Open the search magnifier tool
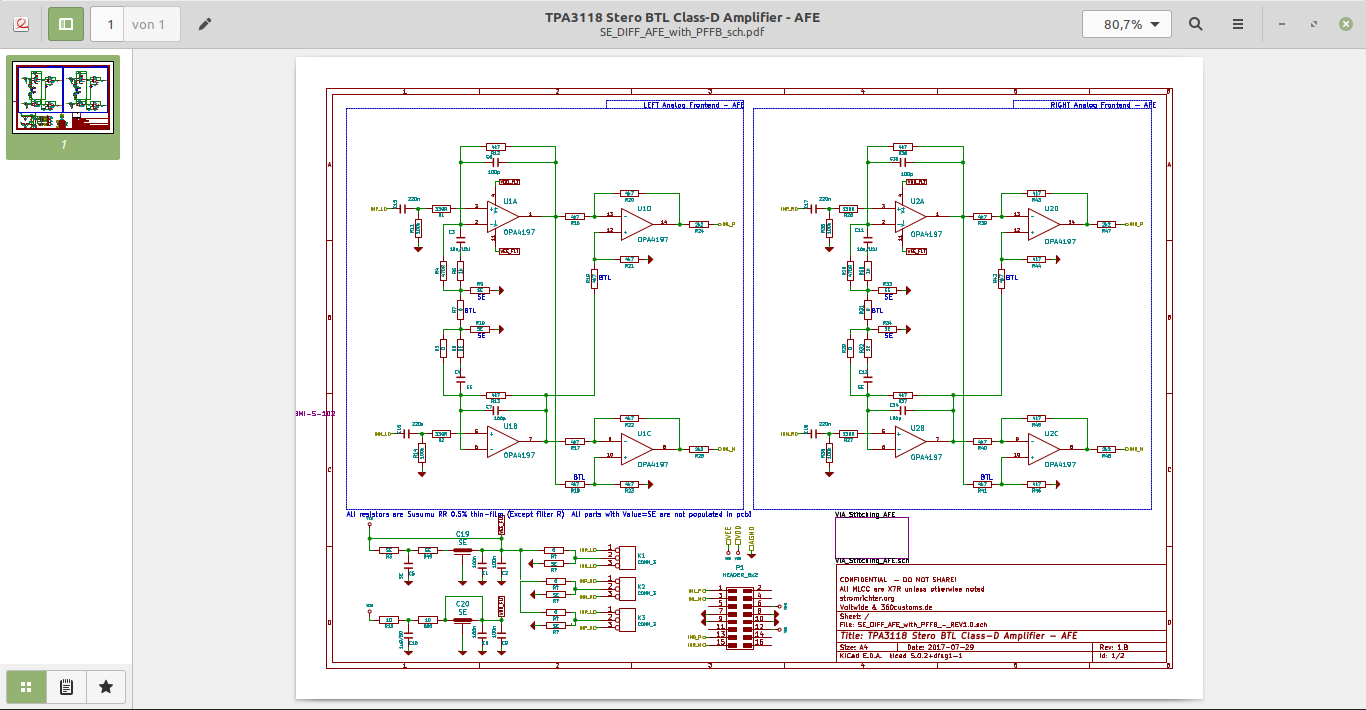This screenshot has height=710, width=1366. (1196, 24)
